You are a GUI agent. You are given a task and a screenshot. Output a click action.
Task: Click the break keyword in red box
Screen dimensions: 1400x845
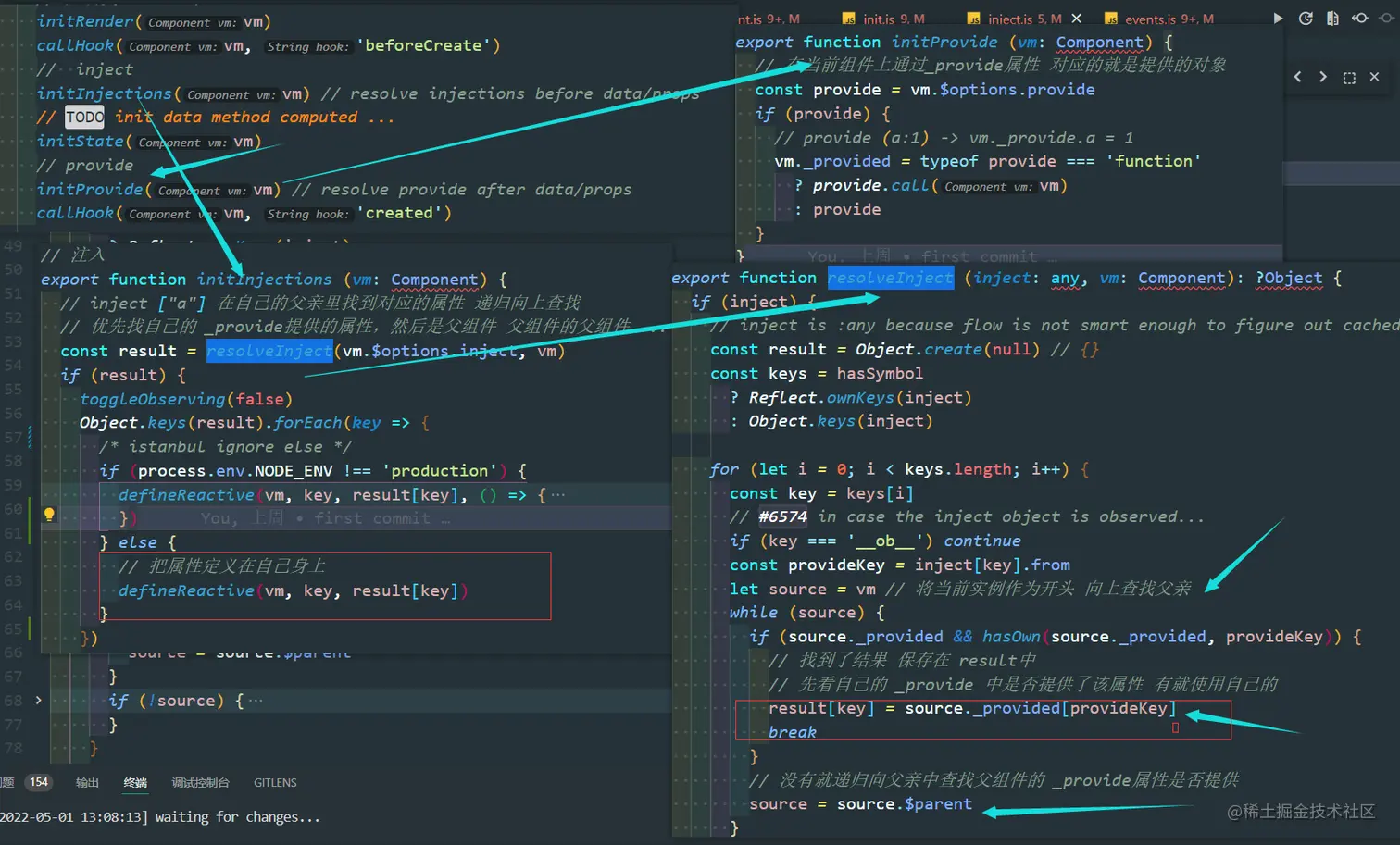(793, 732)
